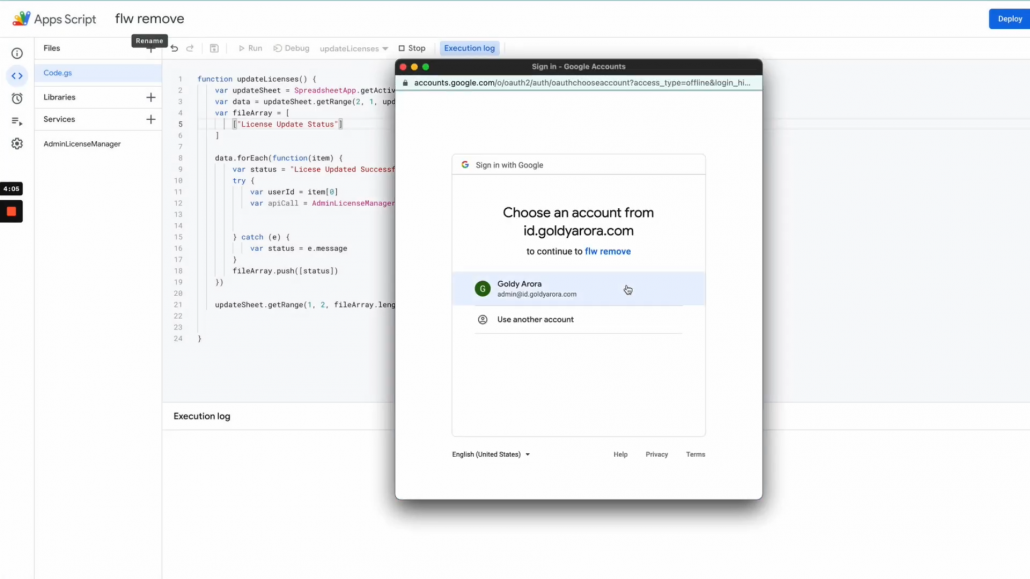Open the Terms link in sign-in window

695,455
